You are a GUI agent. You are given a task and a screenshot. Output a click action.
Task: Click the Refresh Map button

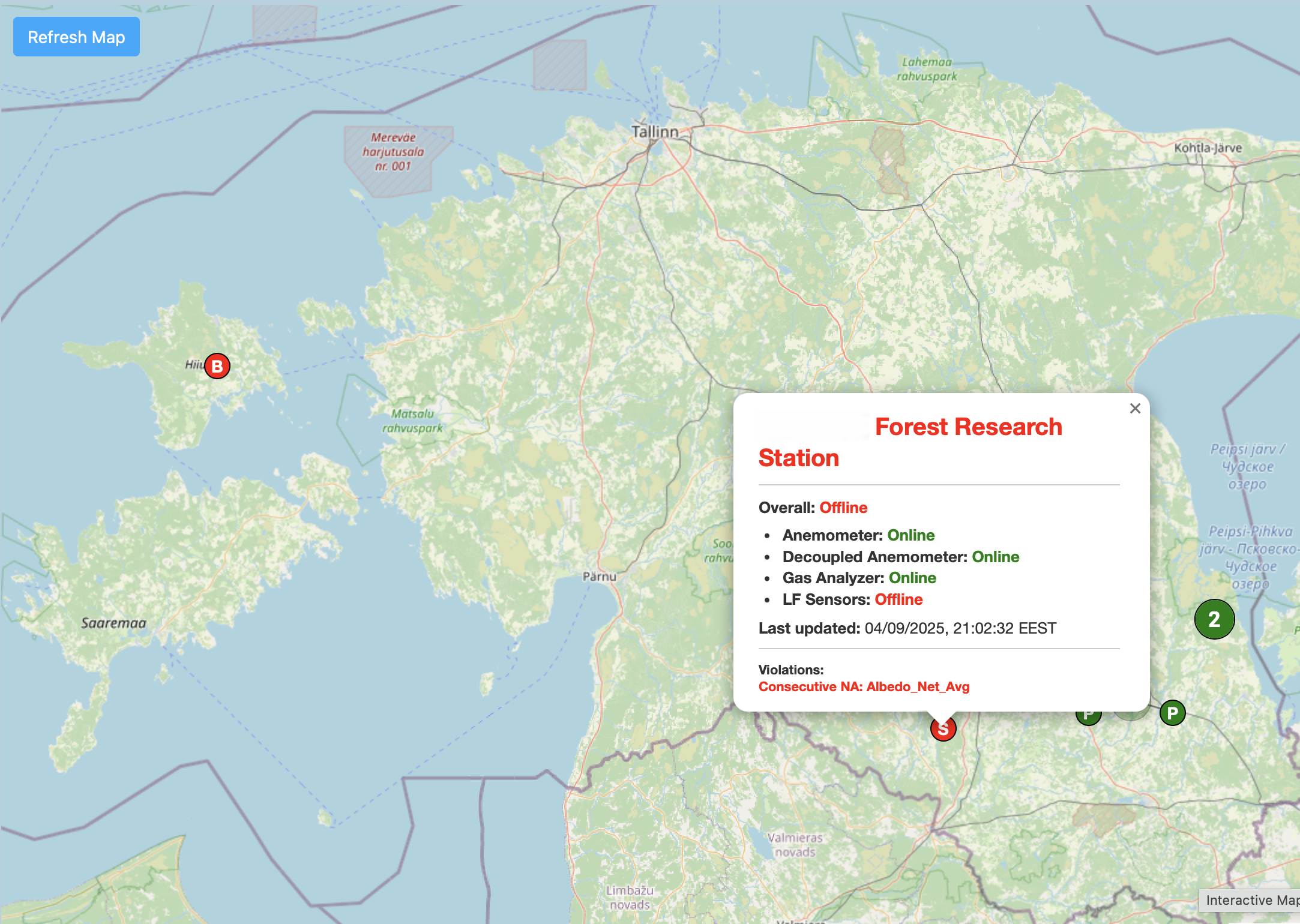pos(76,37)
